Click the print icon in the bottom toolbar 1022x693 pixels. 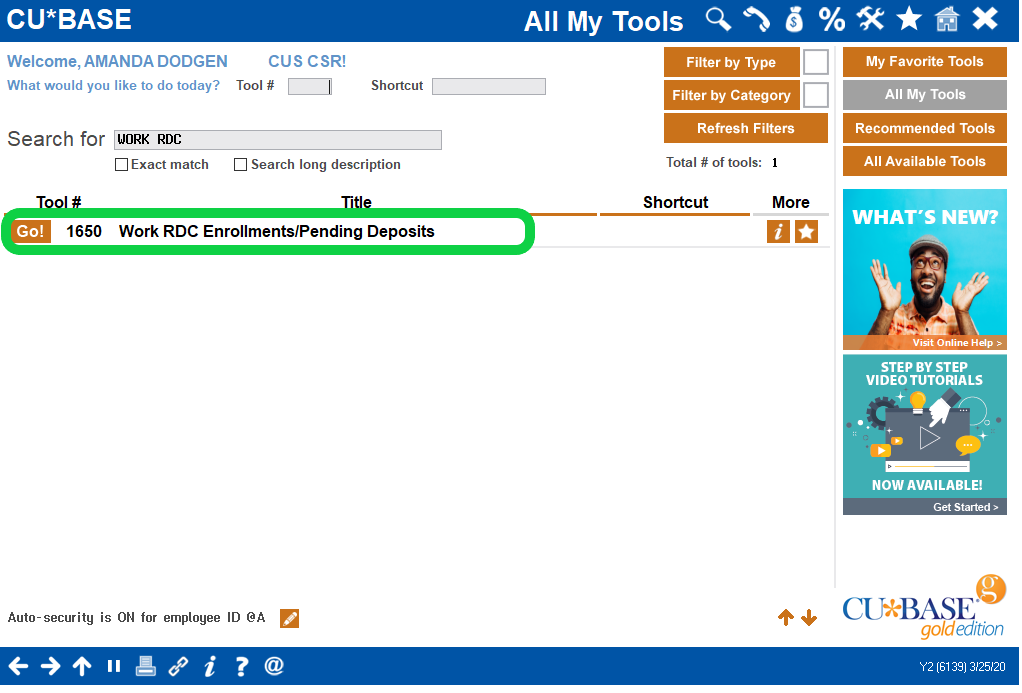tap(145, 665)
